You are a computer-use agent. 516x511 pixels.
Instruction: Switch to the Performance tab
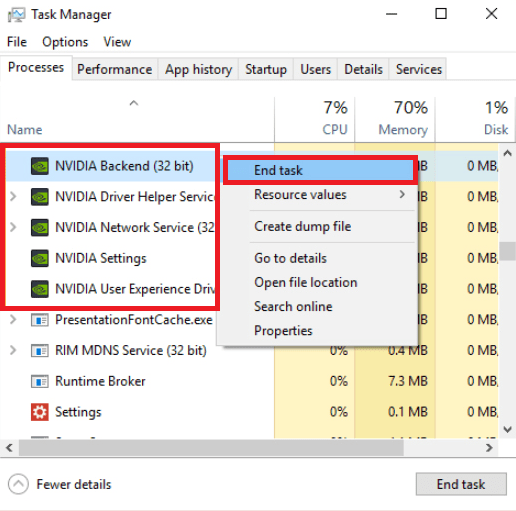[115, 69]
